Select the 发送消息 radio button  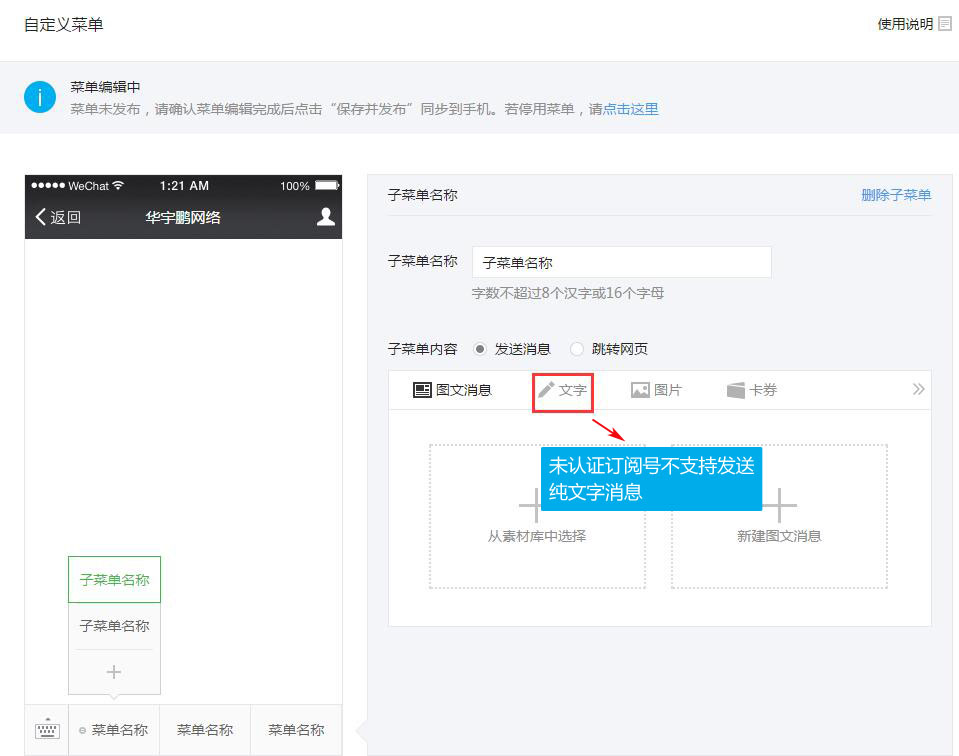tap(480, 349)
